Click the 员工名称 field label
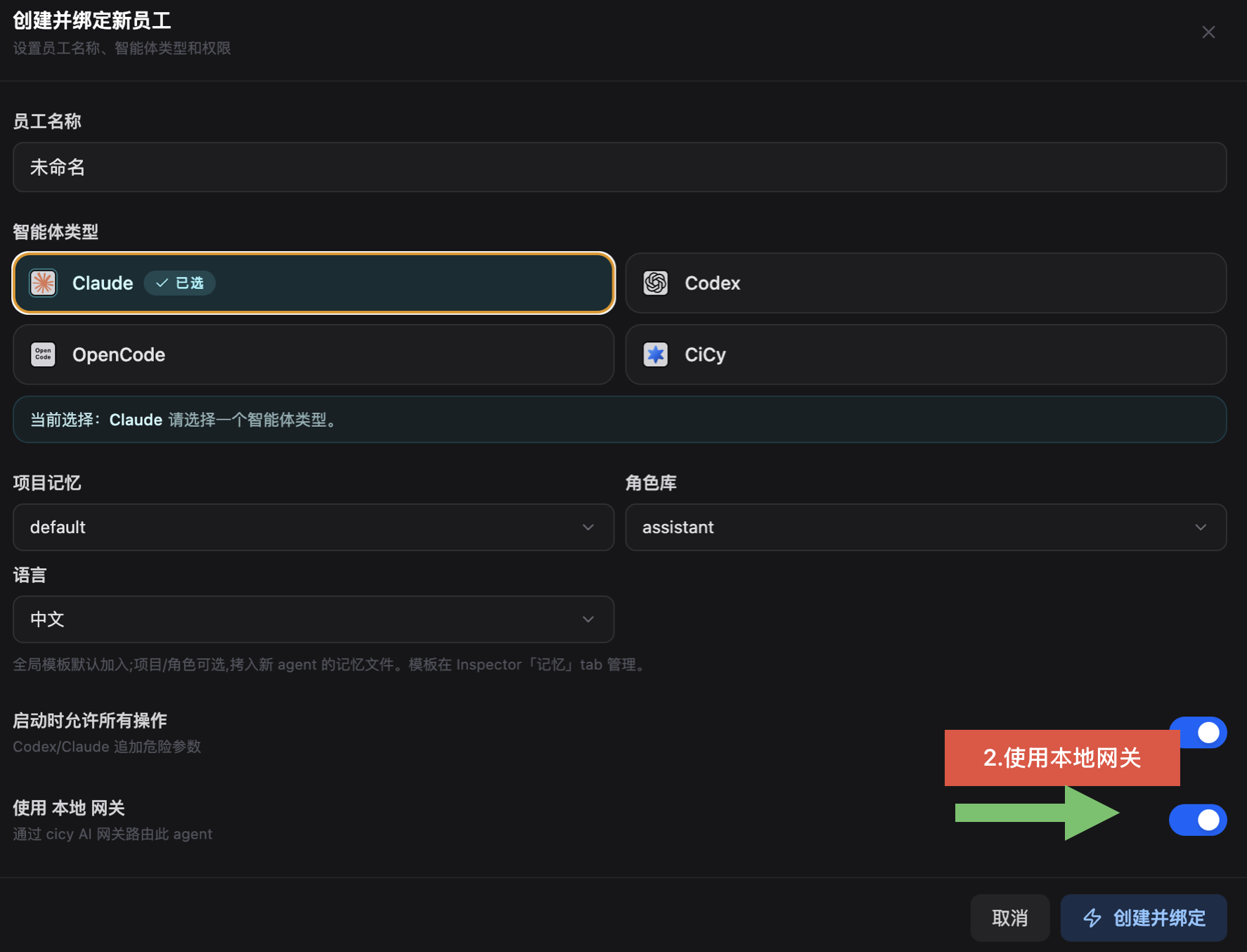This screenshot has width=1247, height=952. [x=47, y=122]
